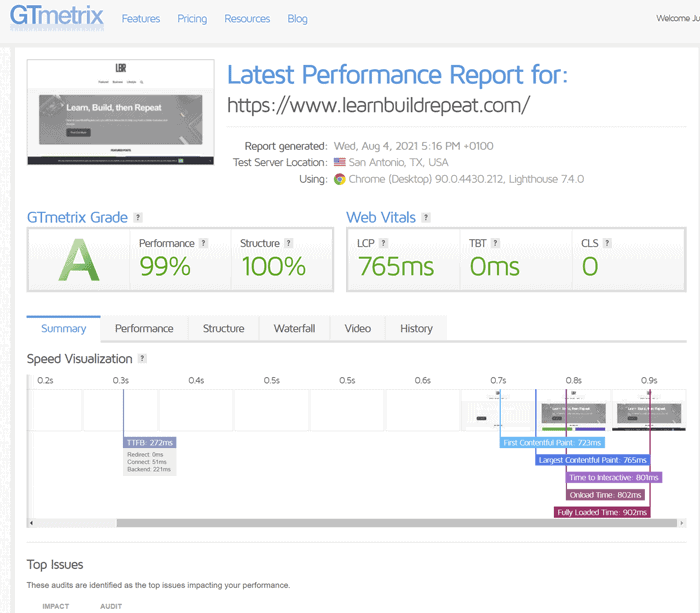Click the CLS value 0
This screenshot has width=700, height=613.
pyautogui.click(x=590, y=267)
